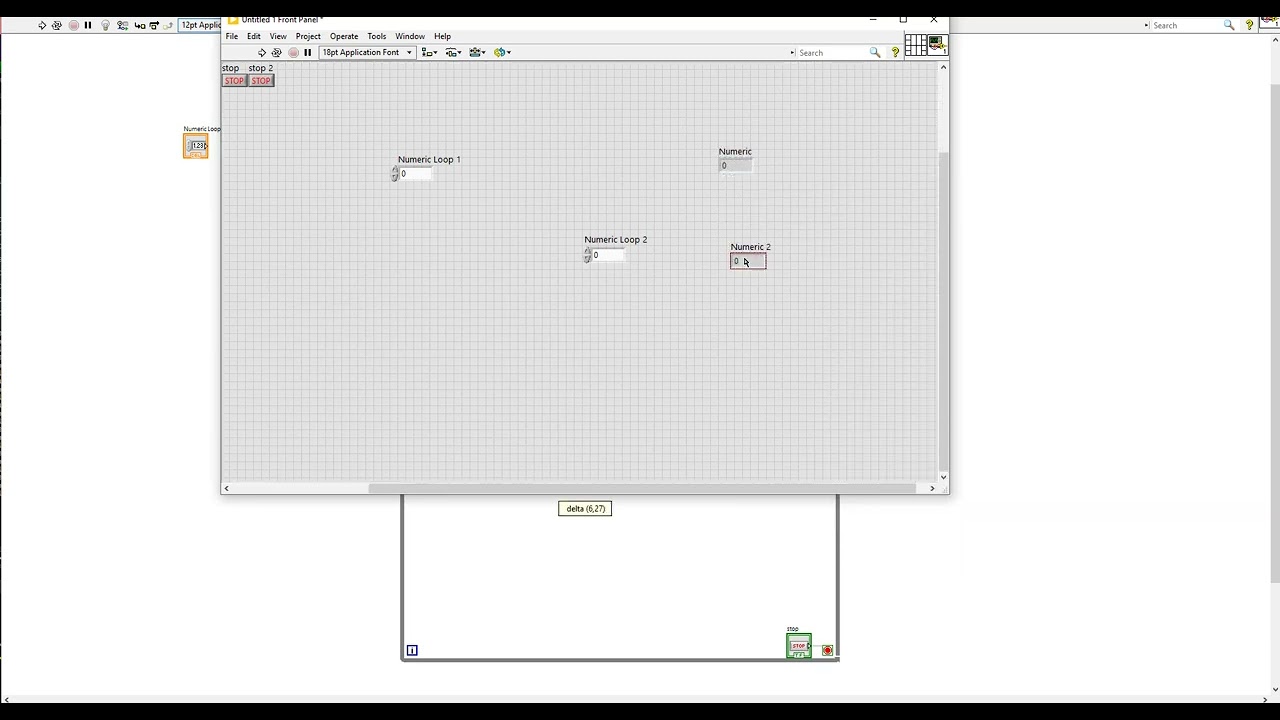Click loop condition terminal red stop
Image resolution: width=1280 pixels, height=720 pixels.
[x=827, y=650]
